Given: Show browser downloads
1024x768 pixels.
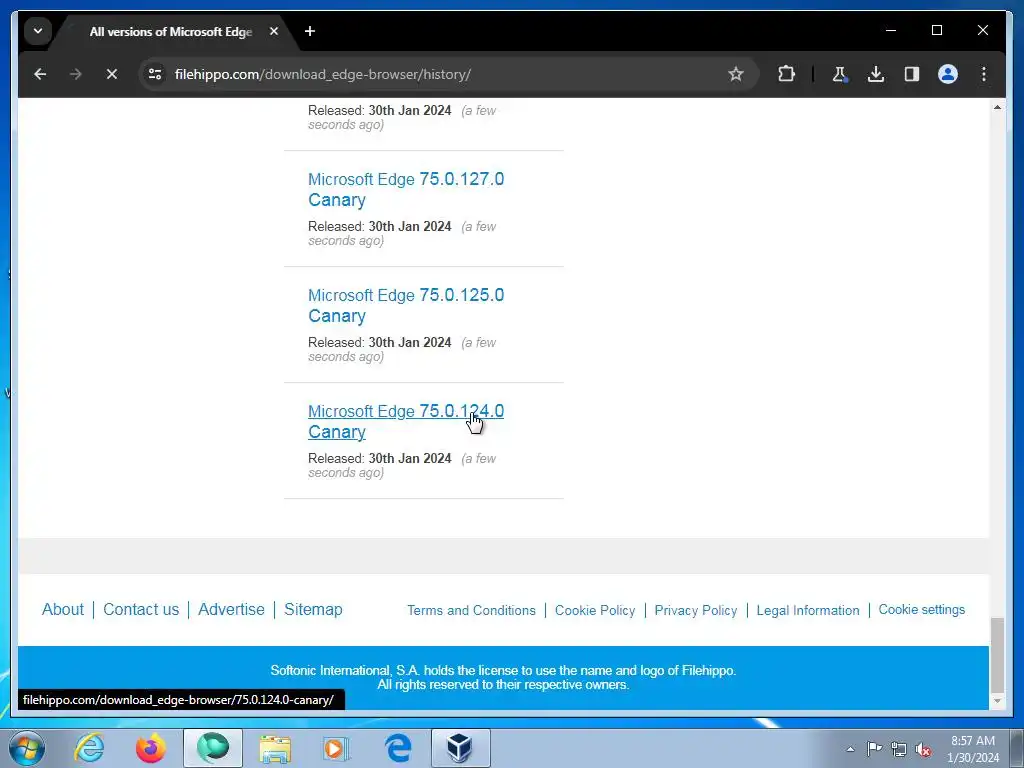Looking at the screenshot, I should pyautogui.click(x=876, y=74).
